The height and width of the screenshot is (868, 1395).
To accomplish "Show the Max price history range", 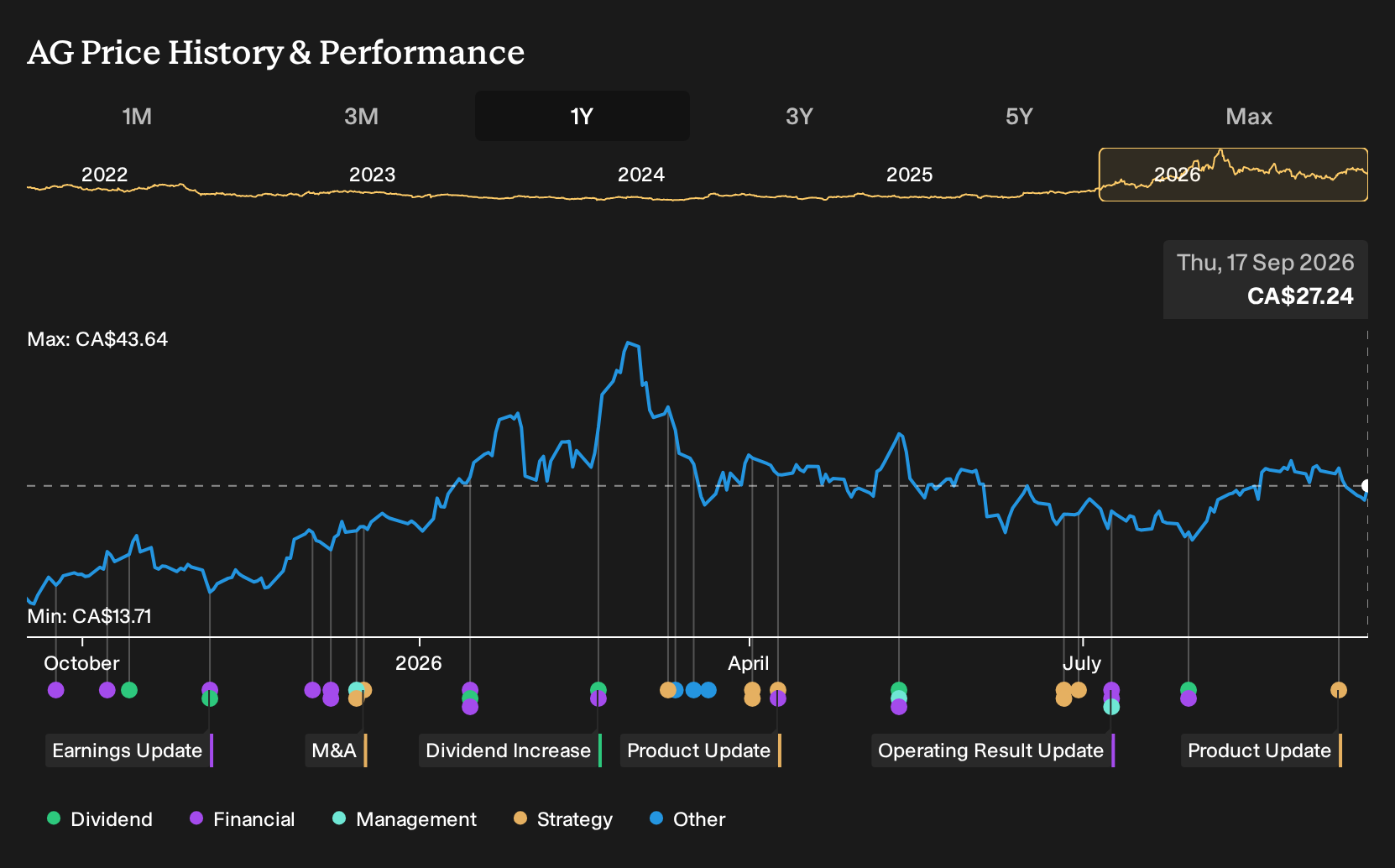I will pos(1249,116).
